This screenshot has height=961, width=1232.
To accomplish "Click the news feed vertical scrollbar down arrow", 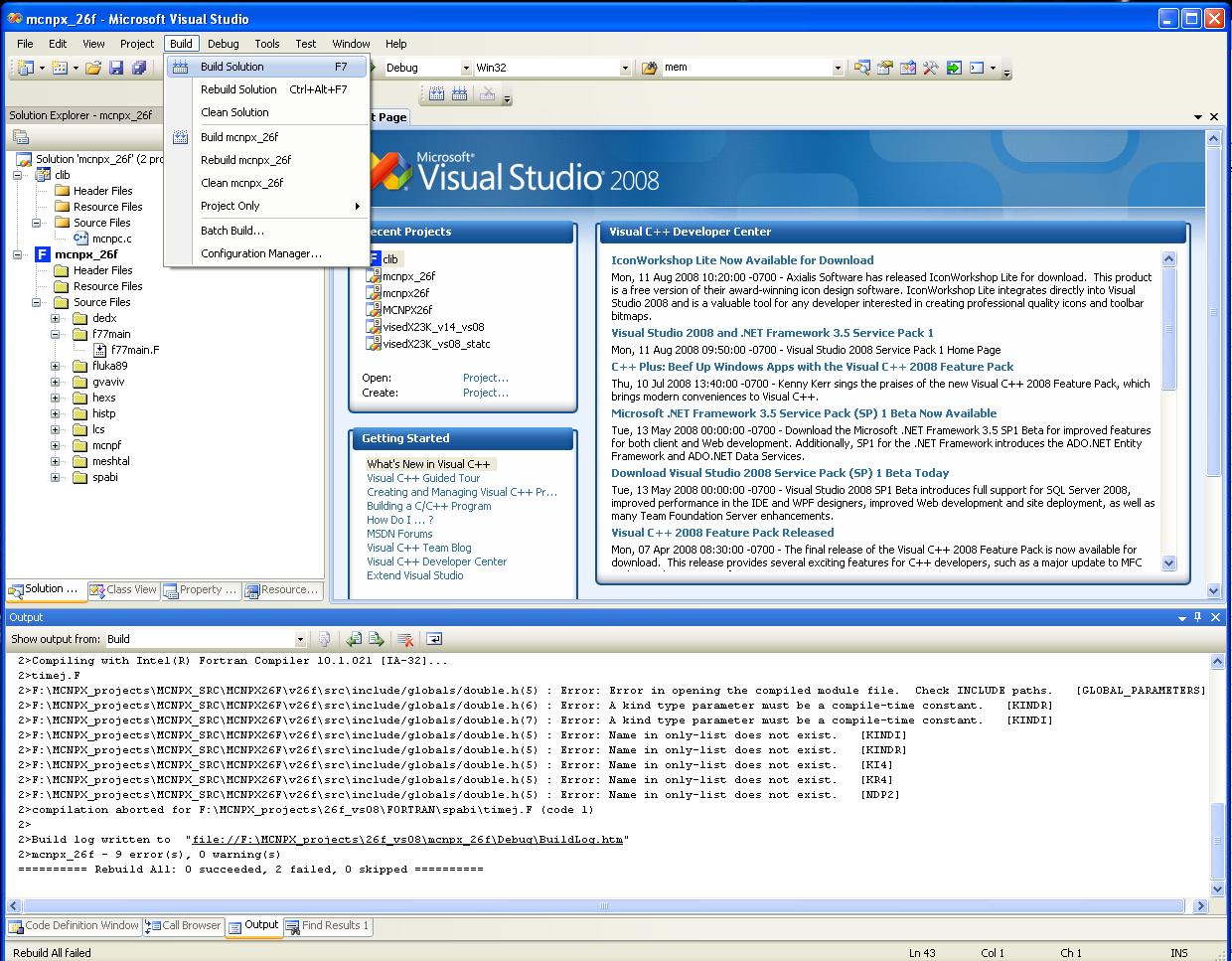I will pos(1168,562).
